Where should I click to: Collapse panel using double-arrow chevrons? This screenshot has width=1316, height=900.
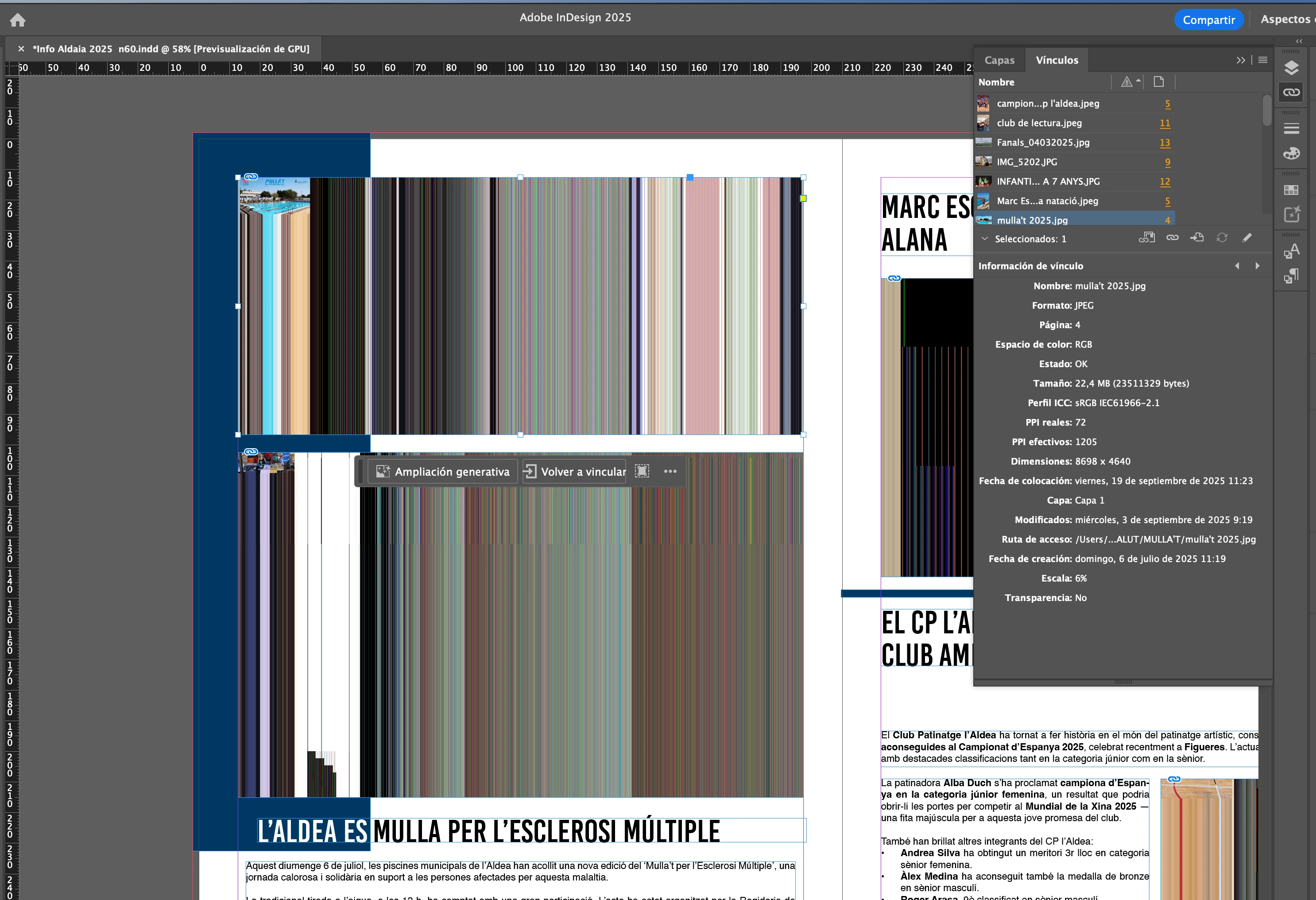pos(1241,60)
